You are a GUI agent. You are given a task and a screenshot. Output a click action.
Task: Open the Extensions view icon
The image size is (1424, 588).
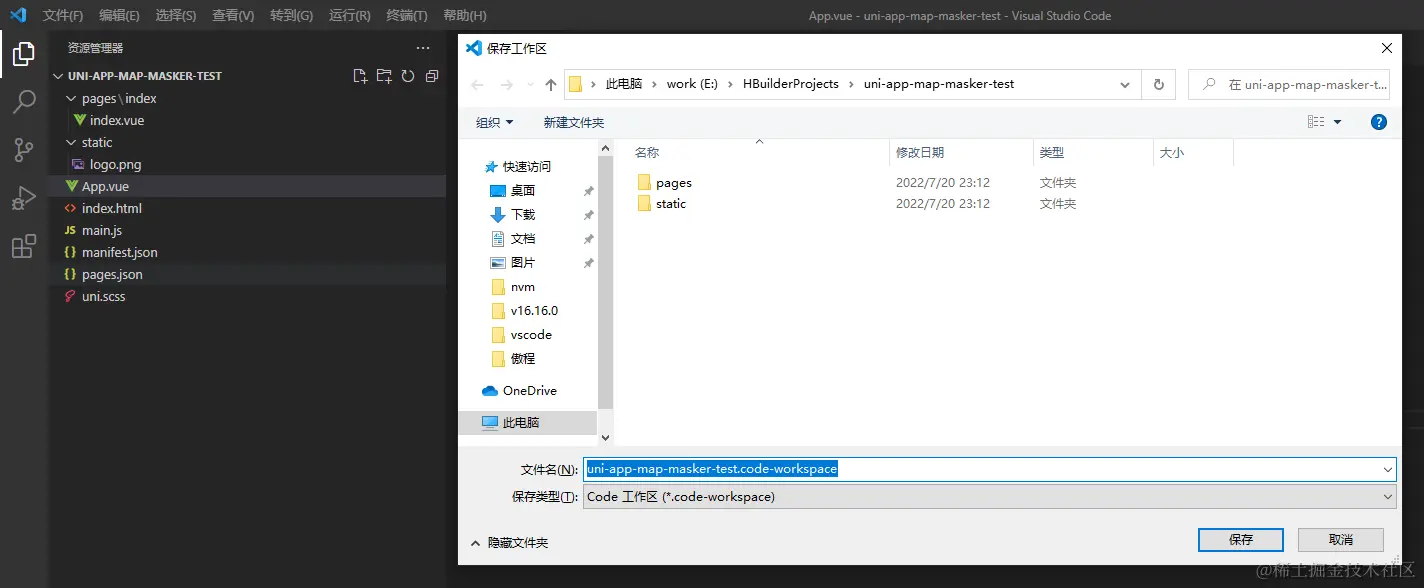click(x=24, y=246)
